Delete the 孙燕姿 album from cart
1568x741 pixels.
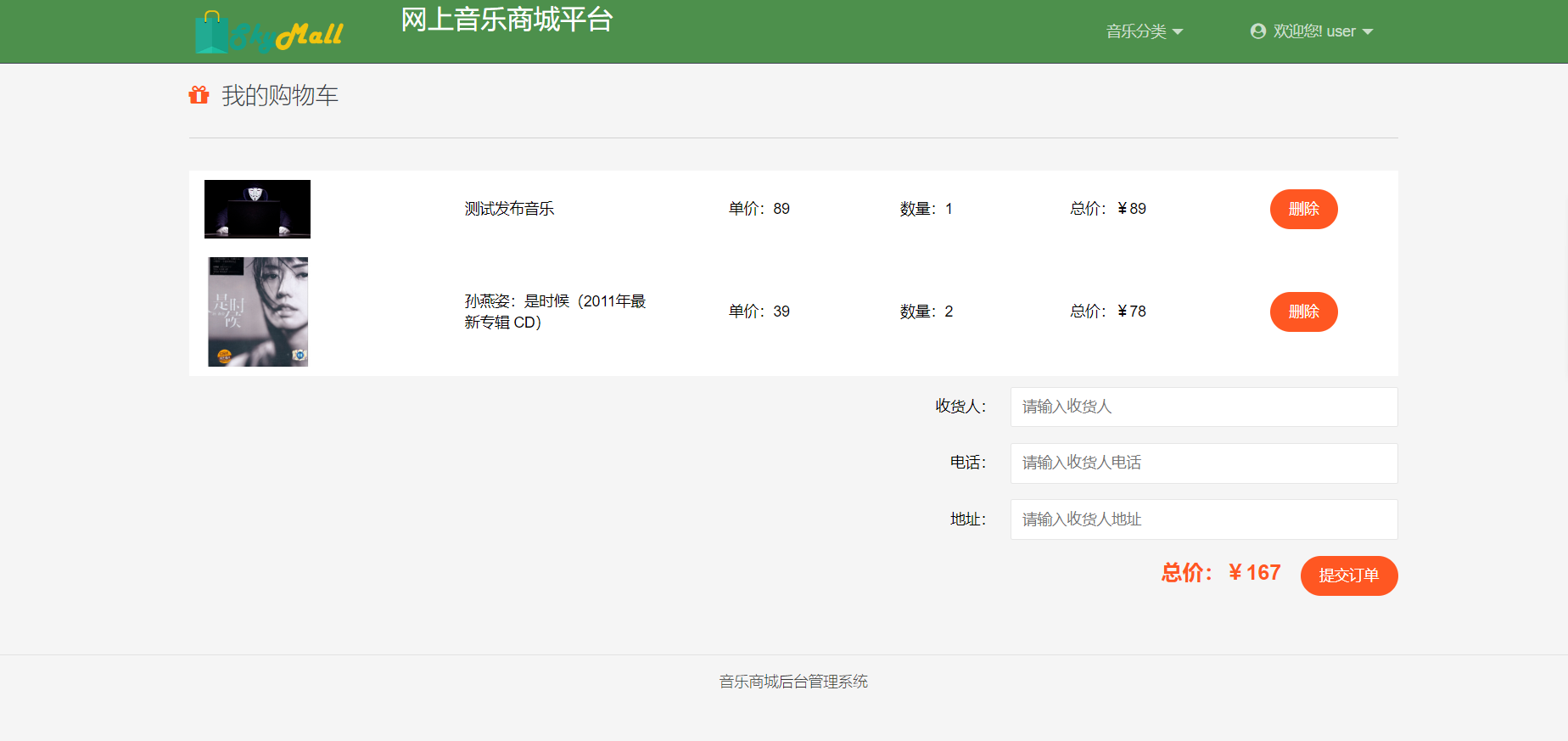click(1303, 312)
